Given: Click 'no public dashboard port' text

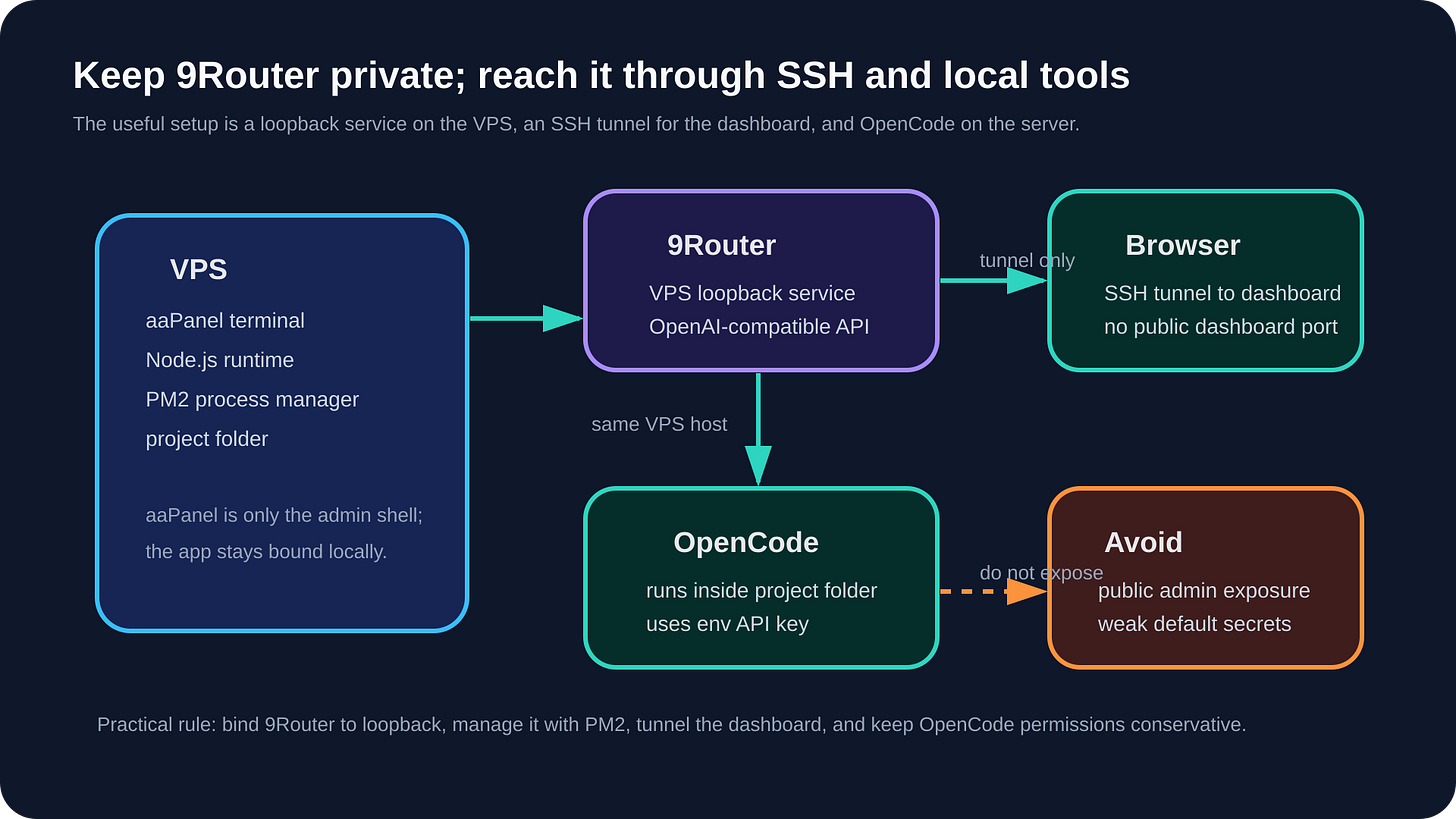Looking at the screenshot, I should 1220,327.
